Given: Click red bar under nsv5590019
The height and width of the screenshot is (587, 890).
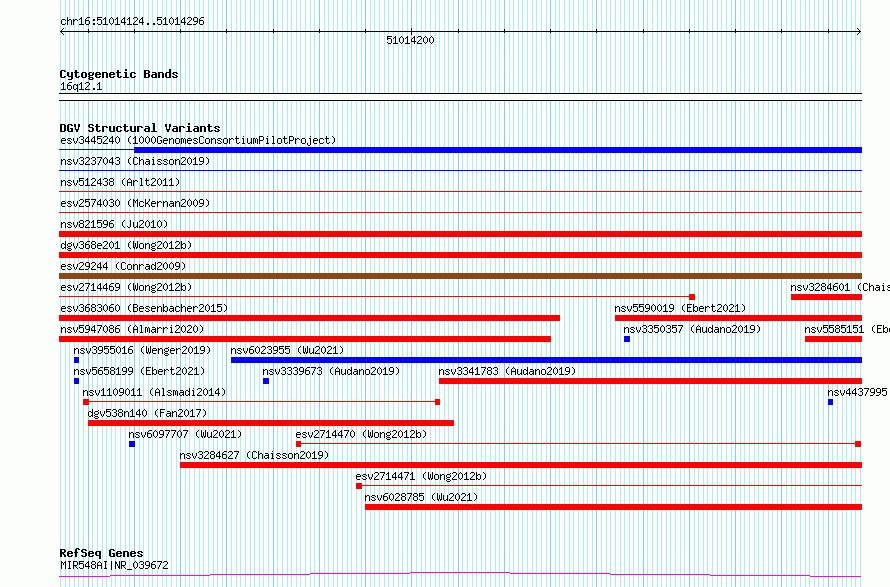Looking at the screenshot, I should coord(738,318).
